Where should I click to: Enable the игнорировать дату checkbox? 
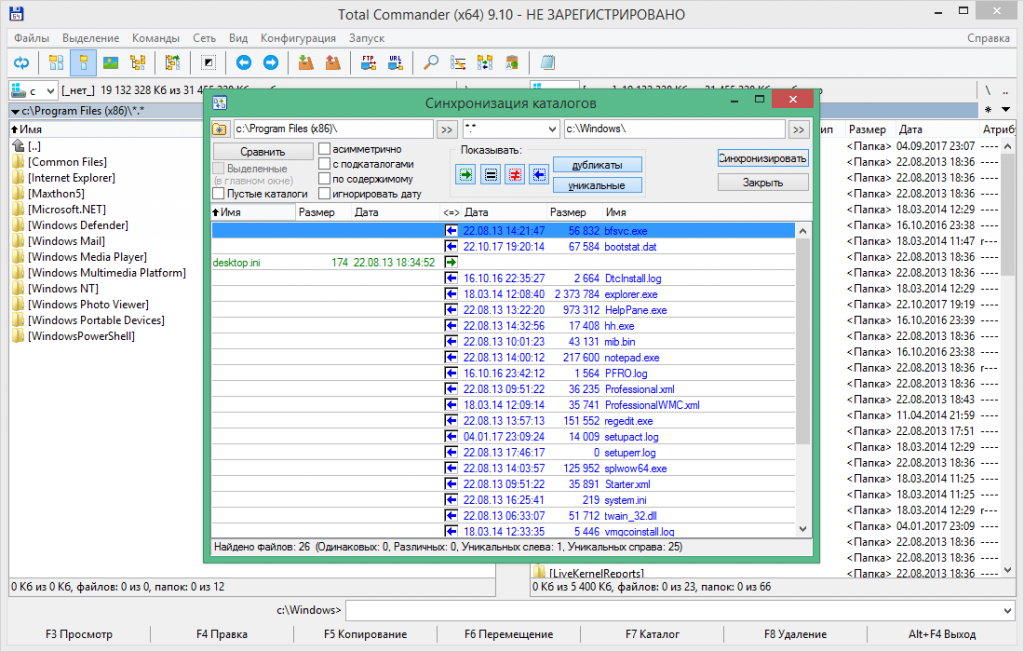325,193
